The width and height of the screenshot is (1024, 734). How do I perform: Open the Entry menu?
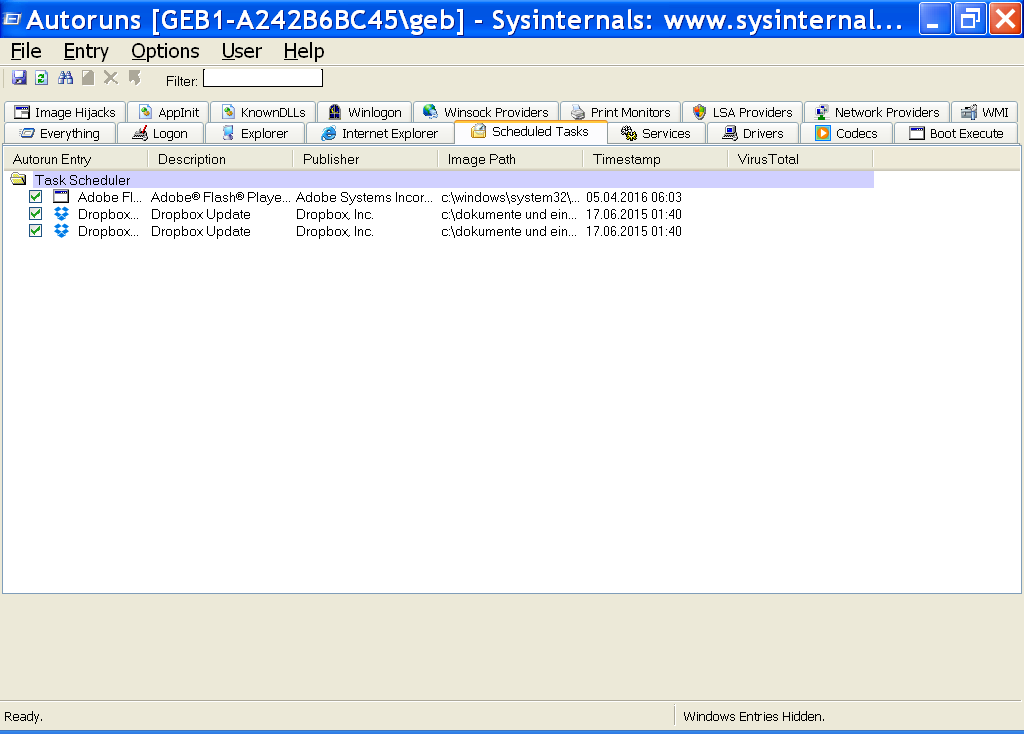click(86, 51)
